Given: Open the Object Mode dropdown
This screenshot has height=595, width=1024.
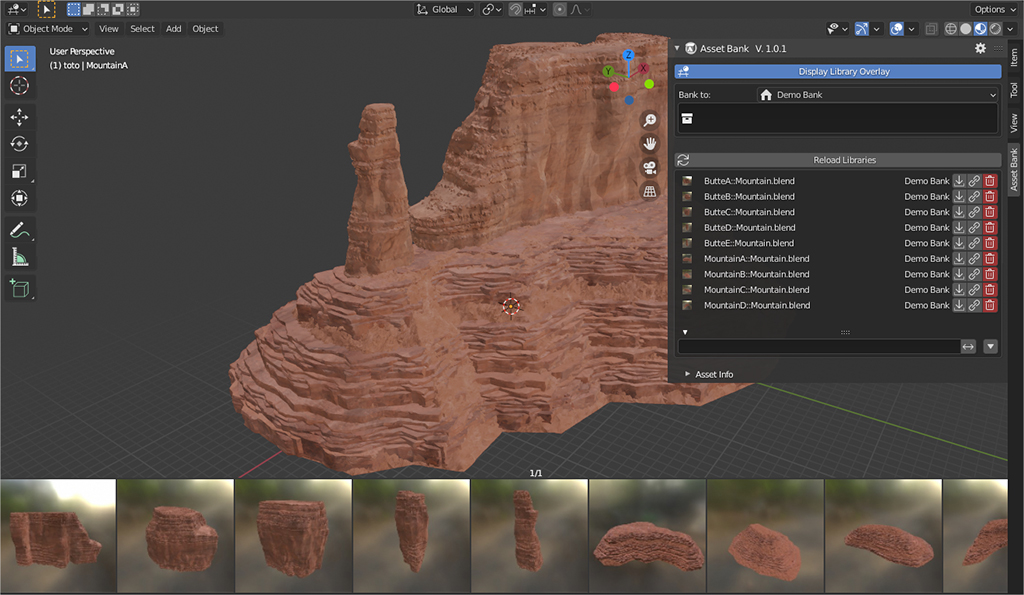Looking at the screenshot, I should click(x=48, y=29).
